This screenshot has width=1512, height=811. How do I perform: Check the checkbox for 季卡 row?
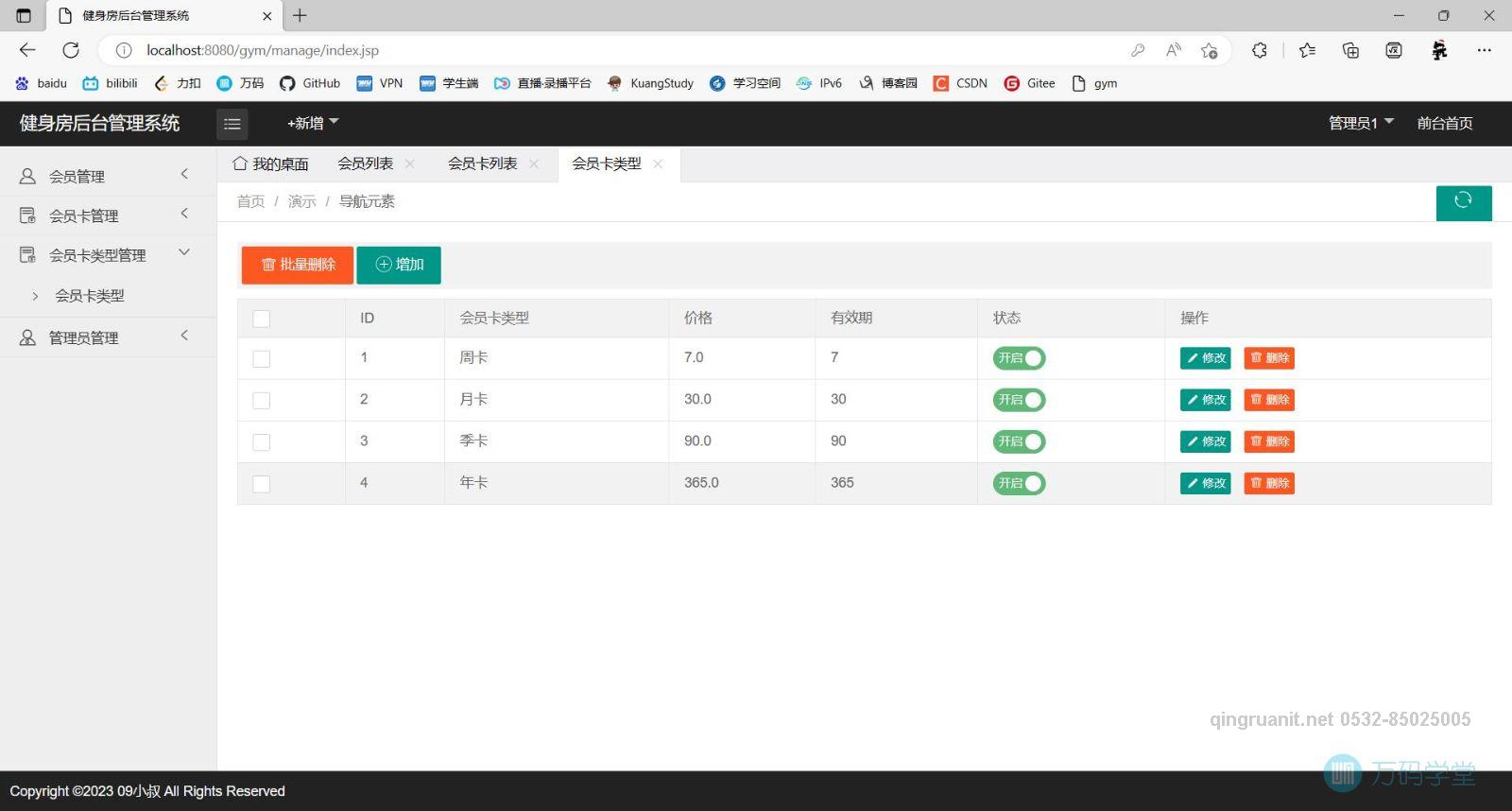click(262, 441)
